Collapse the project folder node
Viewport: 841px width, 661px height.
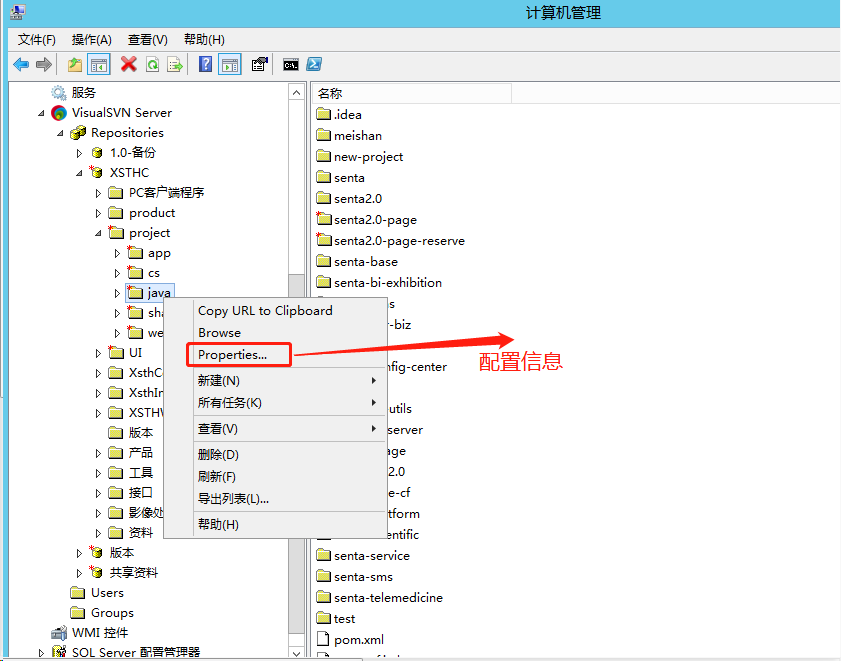click(98, 233)
